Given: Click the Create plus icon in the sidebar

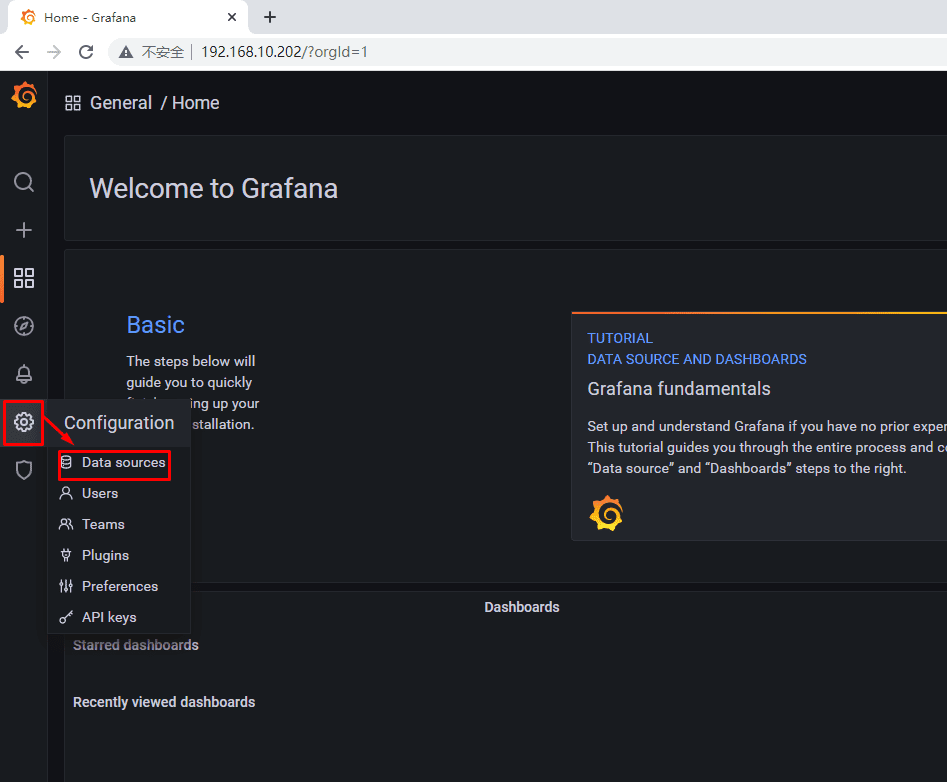Looking at the screenshot, I should click(24, 230).
